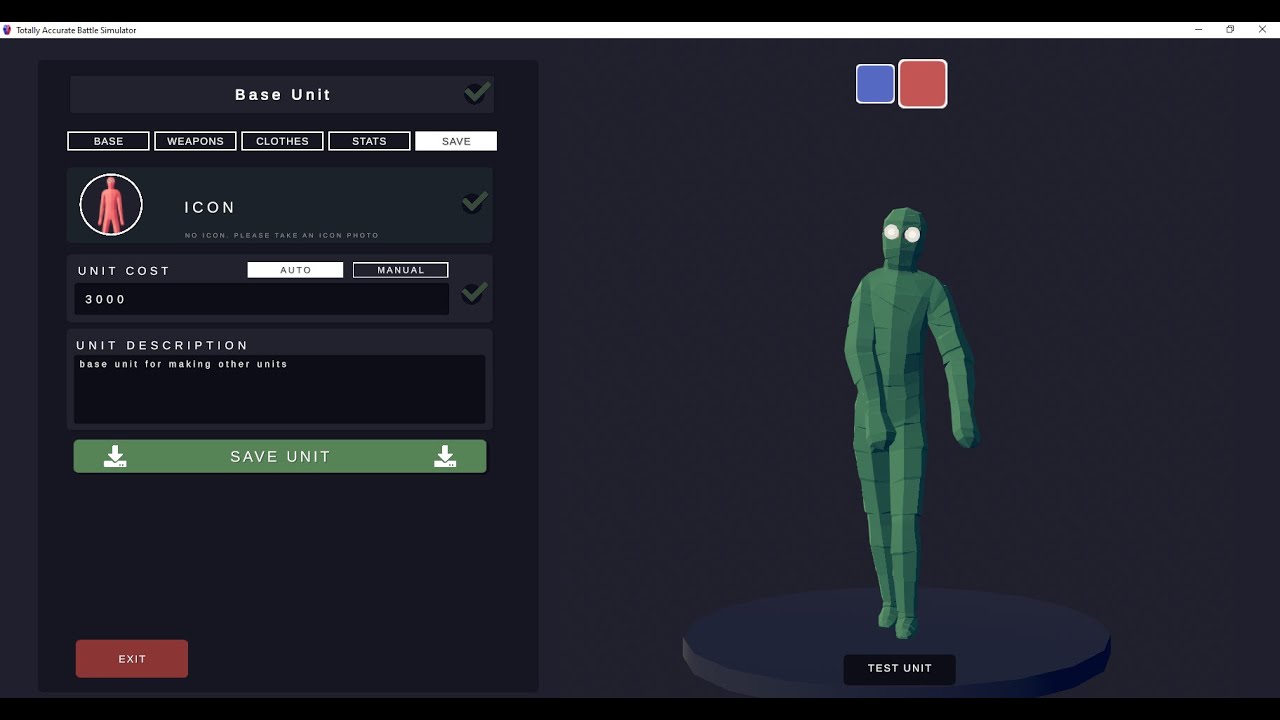Click the Totally Accurate Battle Simulator title icon

(x=7, y=30)
